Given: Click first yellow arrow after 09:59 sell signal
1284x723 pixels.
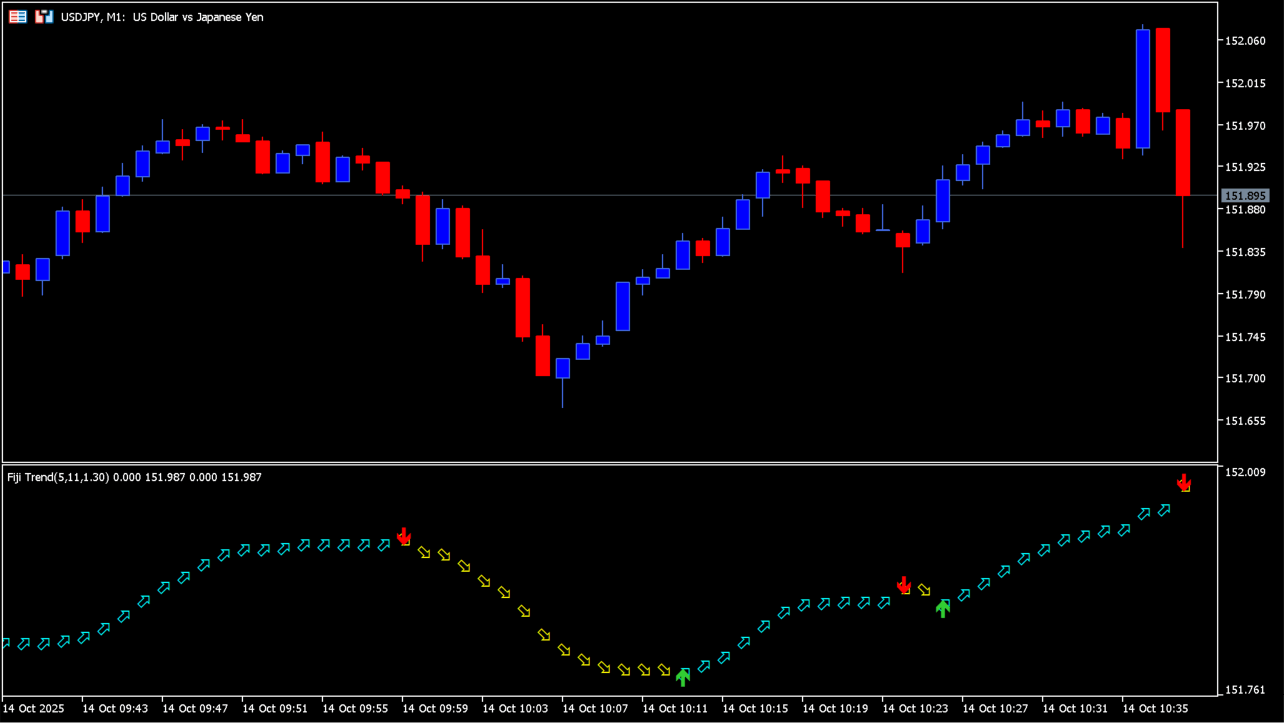Looking at the screenshot, I should pos(424,553).
